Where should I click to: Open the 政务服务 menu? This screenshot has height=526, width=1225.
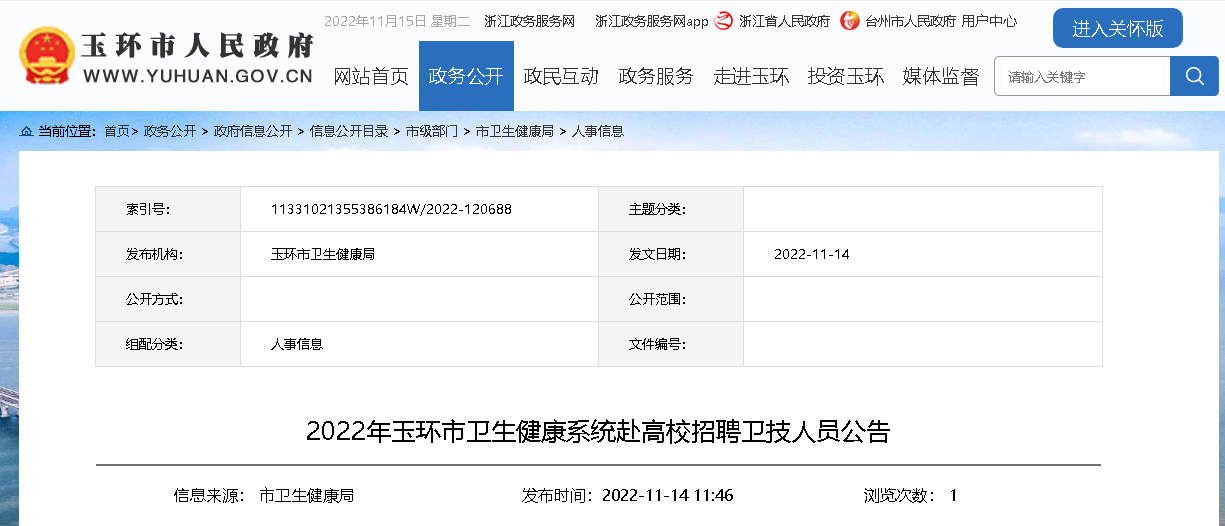pyautogui.click(x=656, y=76)
